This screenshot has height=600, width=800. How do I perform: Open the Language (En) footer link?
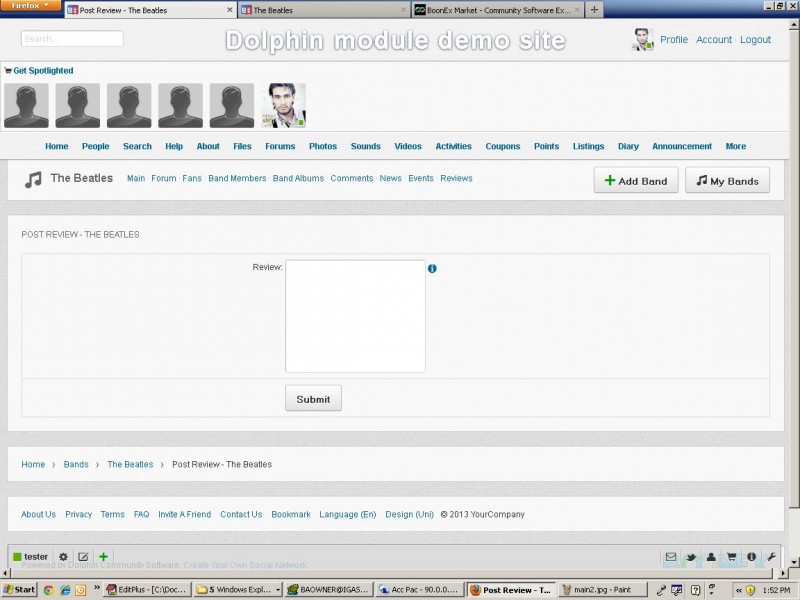347,514
